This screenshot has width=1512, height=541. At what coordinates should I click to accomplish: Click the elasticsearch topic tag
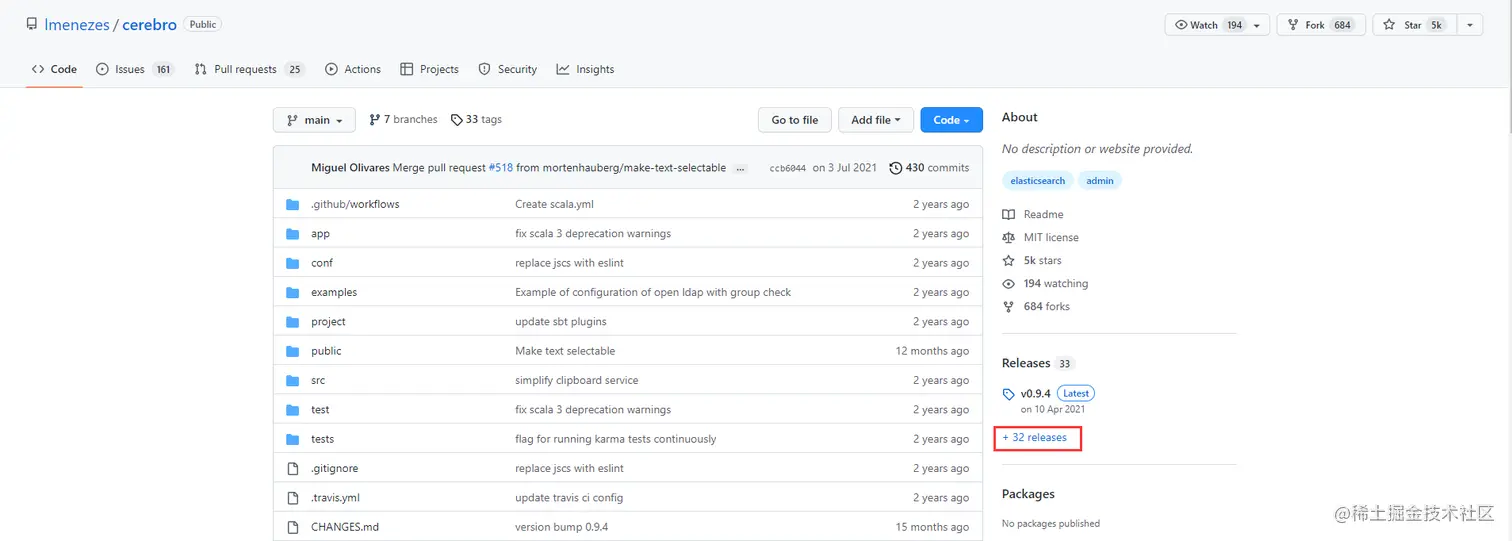pos(1038,181)
